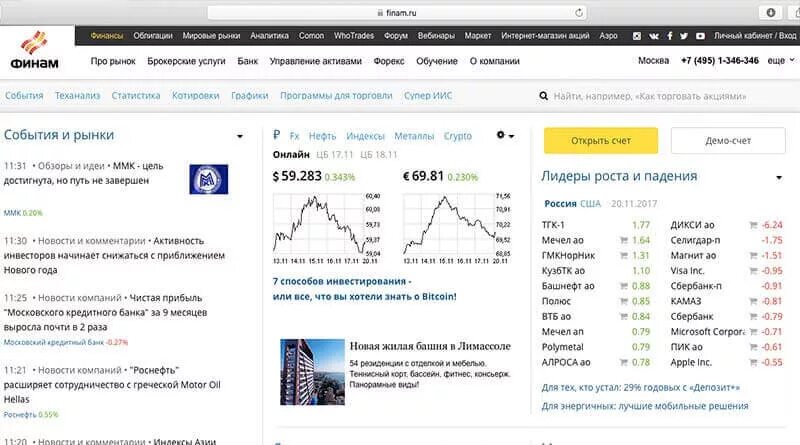Open the euro rate chart
800x445 pixels.
[x=457, y=228]
